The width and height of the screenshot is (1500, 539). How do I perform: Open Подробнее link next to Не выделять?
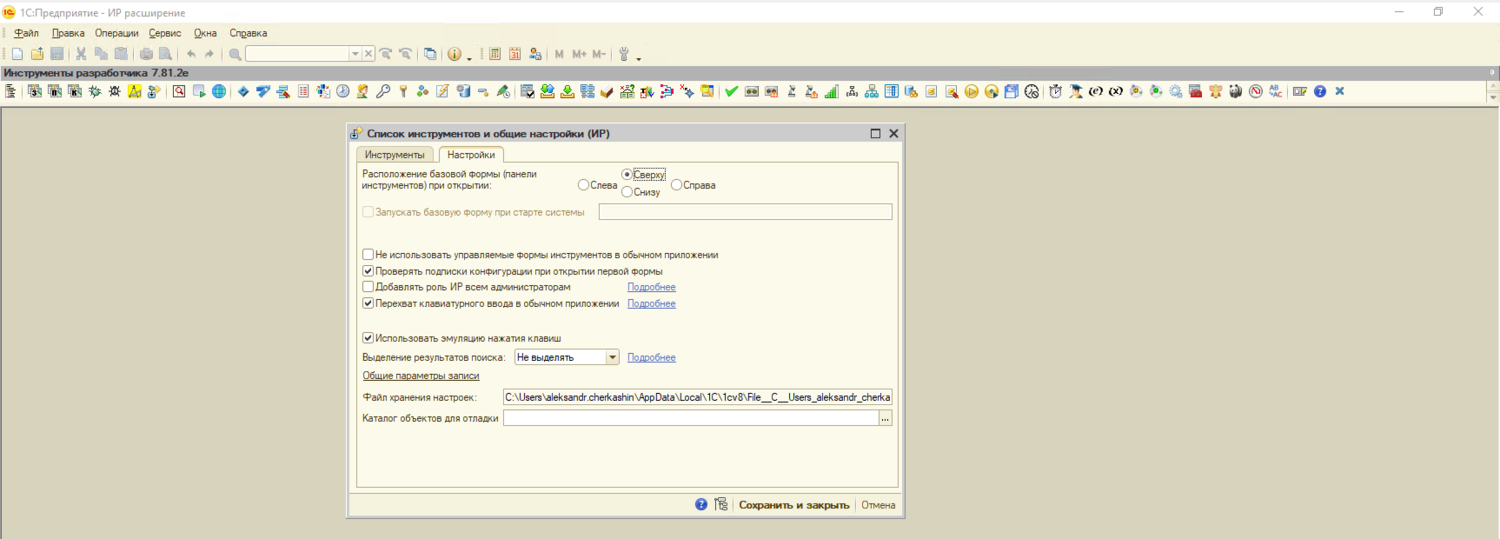click(x=651, y=357)
